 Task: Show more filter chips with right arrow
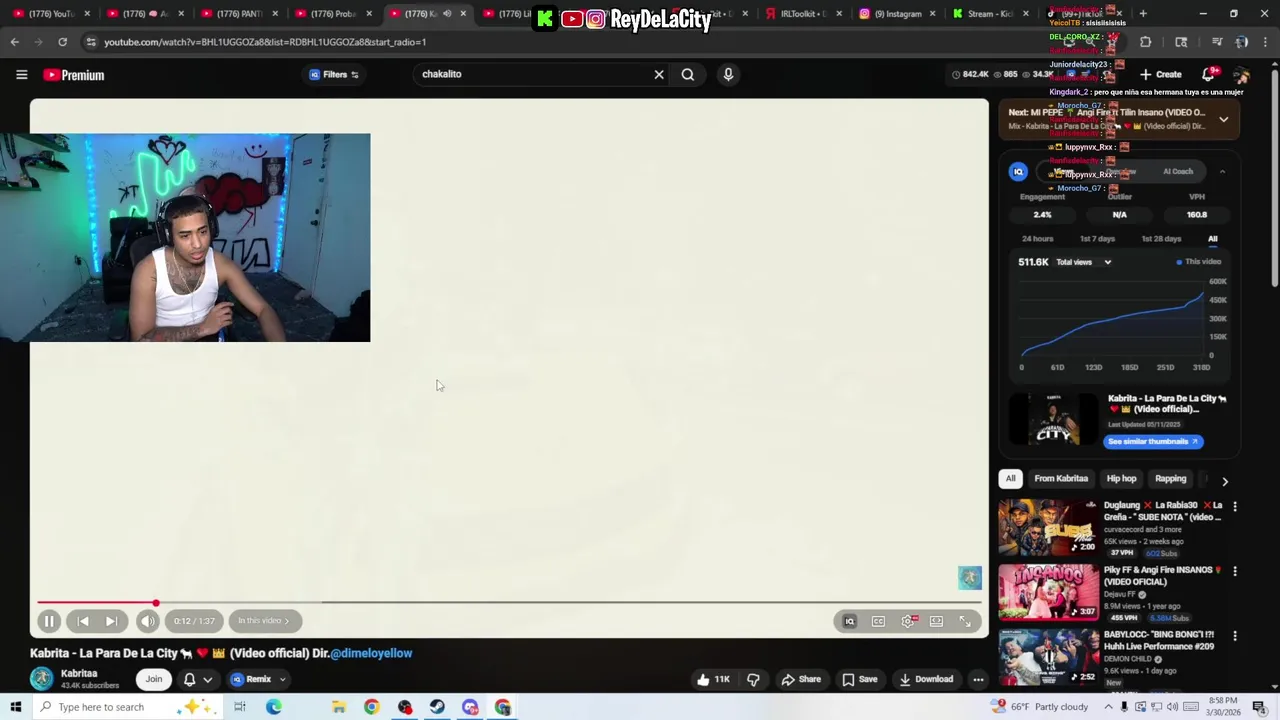[1224, 481]
